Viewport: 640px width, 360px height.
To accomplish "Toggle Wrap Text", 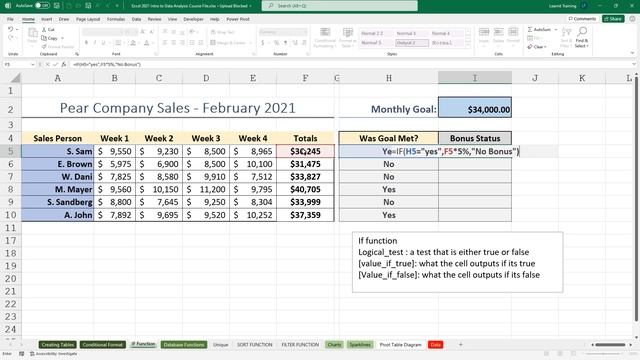I will pyautogui.click(x=222, y=32).
